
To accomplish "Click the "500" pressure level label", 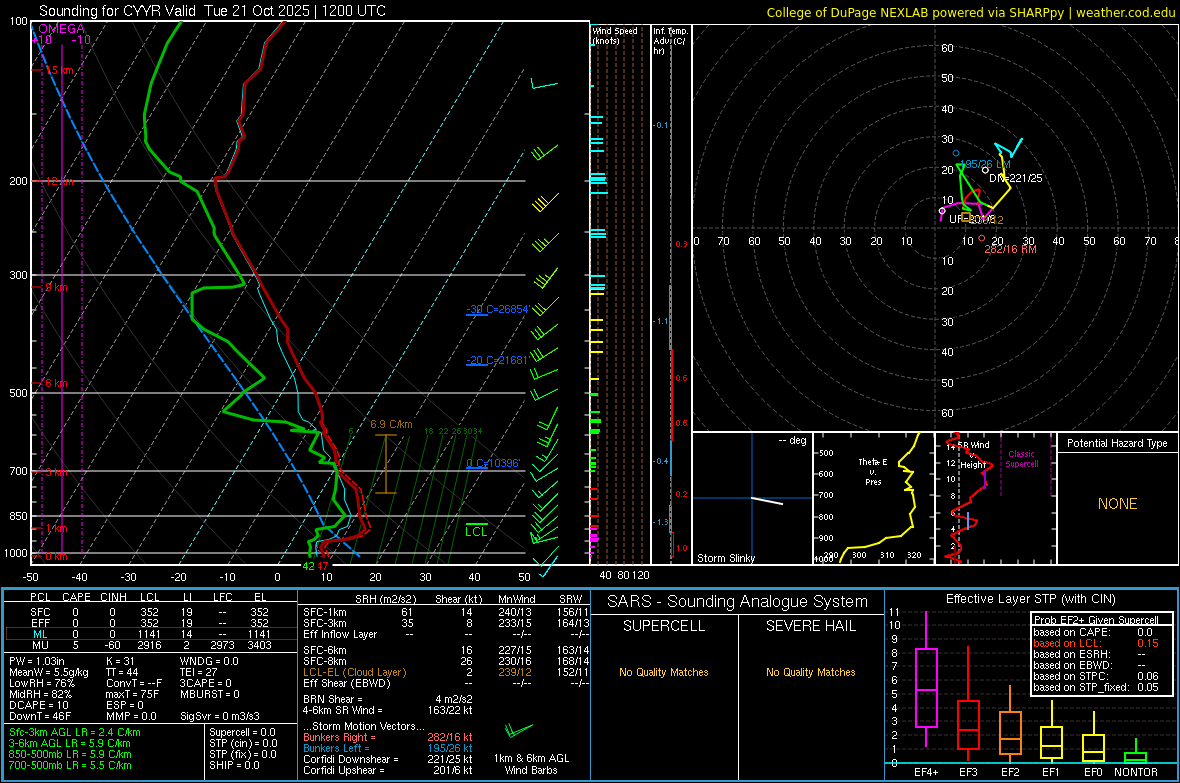I will pyautogui.click(x=18, y=393).
